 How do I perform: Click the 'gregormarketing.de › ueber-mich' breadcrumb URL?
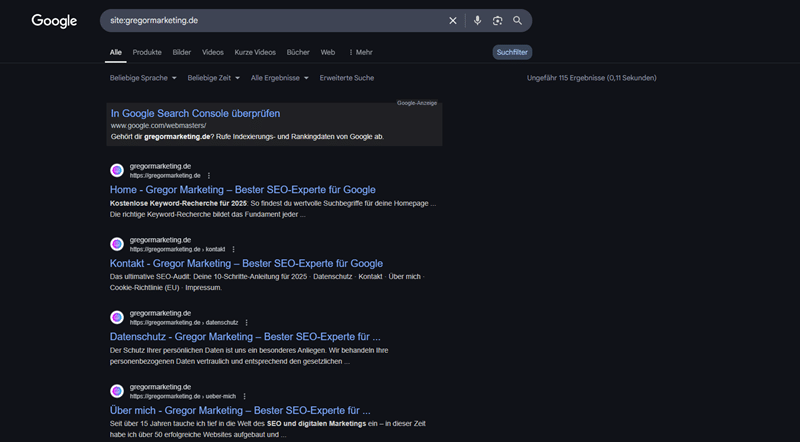click(x=183, y=396)
